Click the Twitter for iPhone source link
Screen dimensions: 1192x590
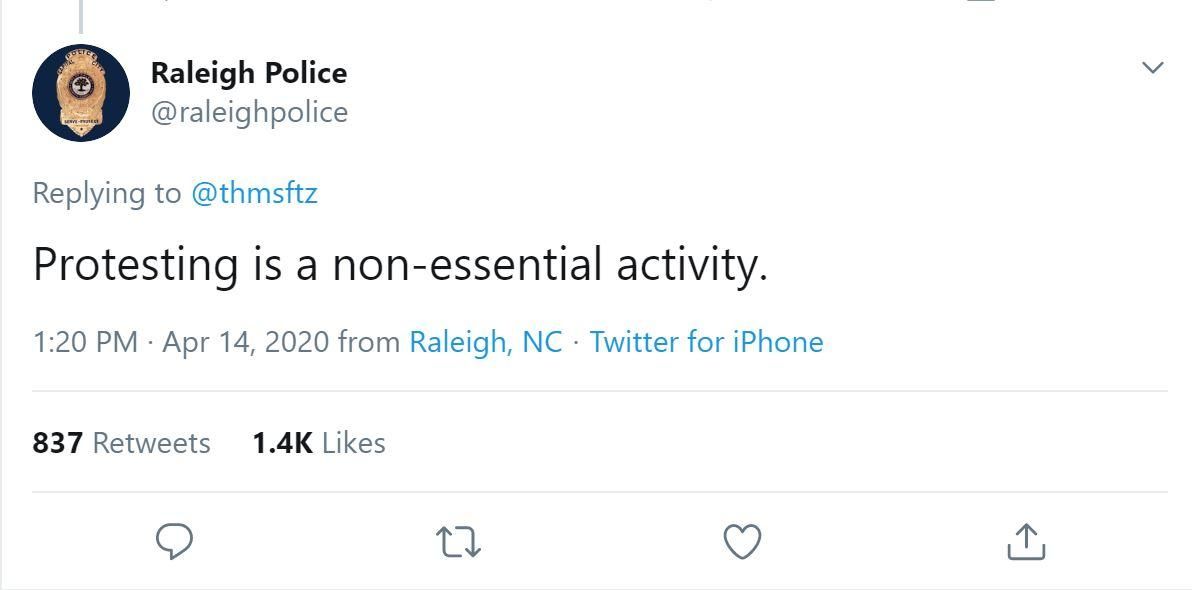click(x=706, y=342)
